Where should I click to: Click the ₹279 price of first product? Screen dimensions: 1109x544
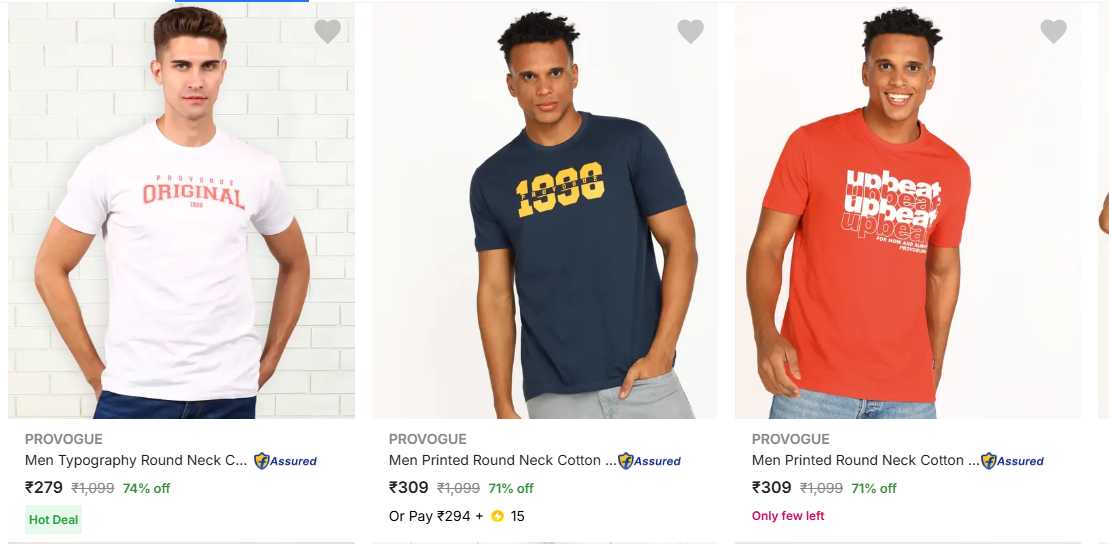(x=44, y=488)
